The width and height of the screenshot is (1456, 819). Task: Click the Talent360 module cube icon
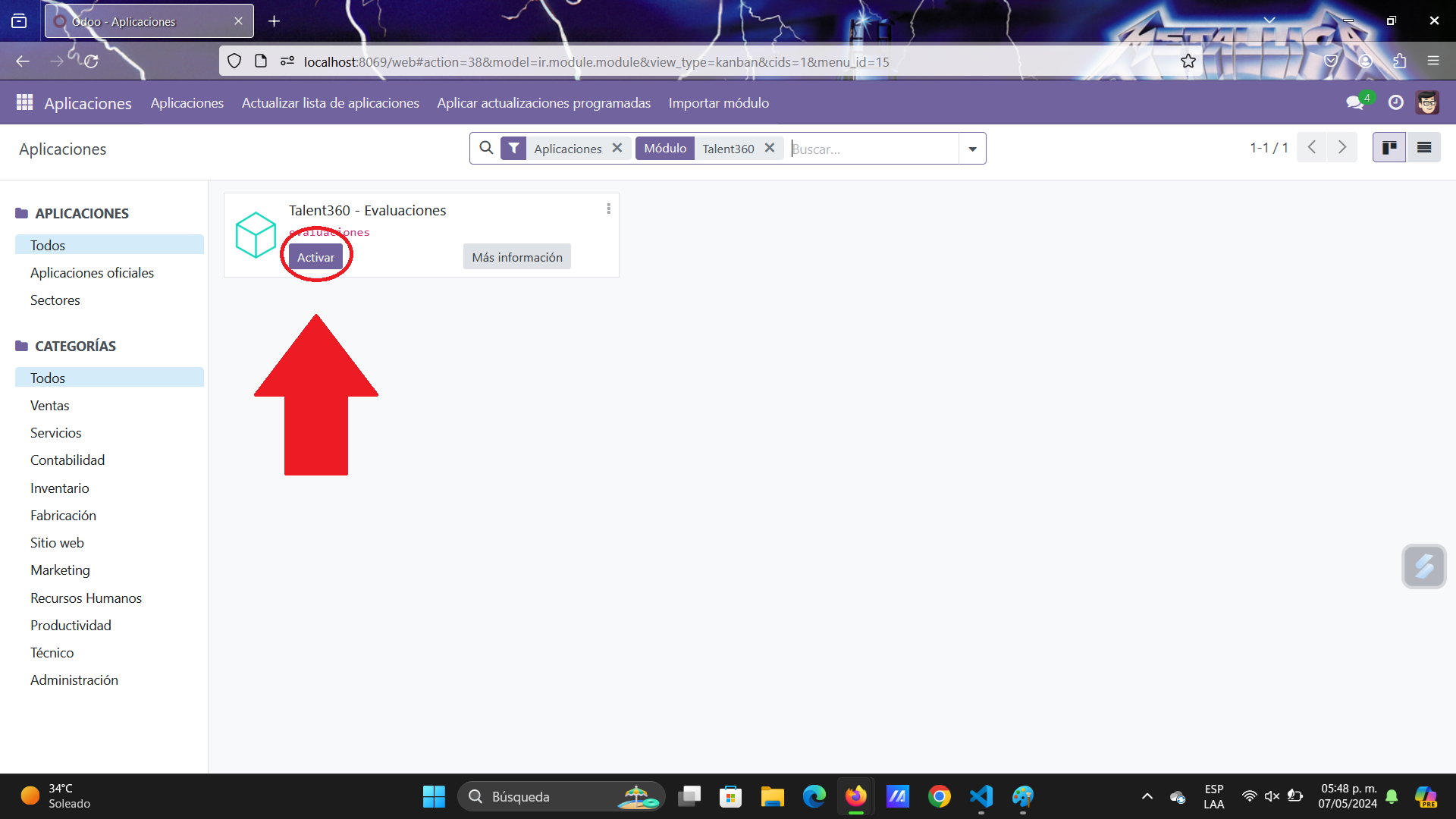click(256, 234)
